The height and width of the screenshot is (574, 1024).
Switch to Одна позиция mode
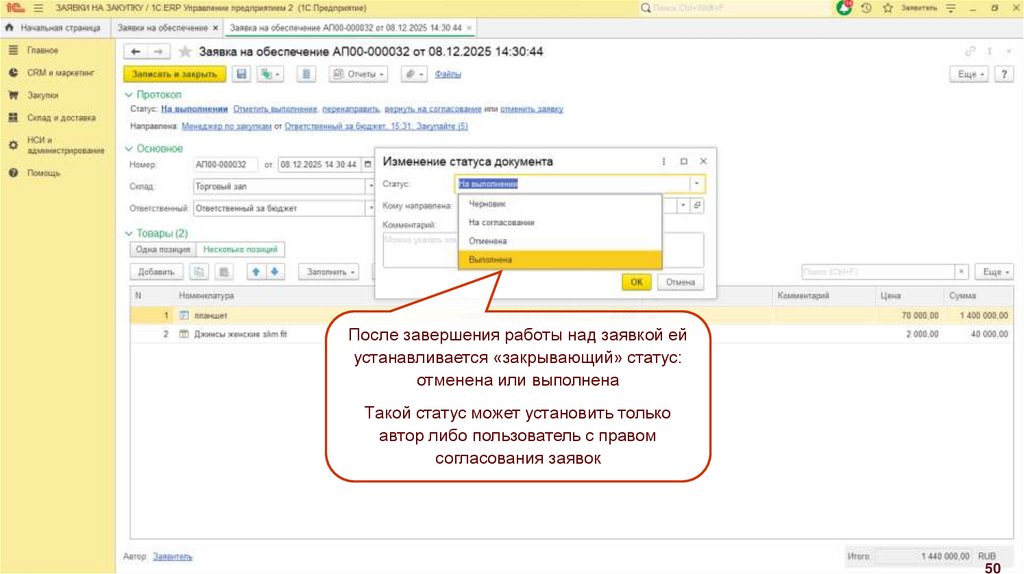163,249
